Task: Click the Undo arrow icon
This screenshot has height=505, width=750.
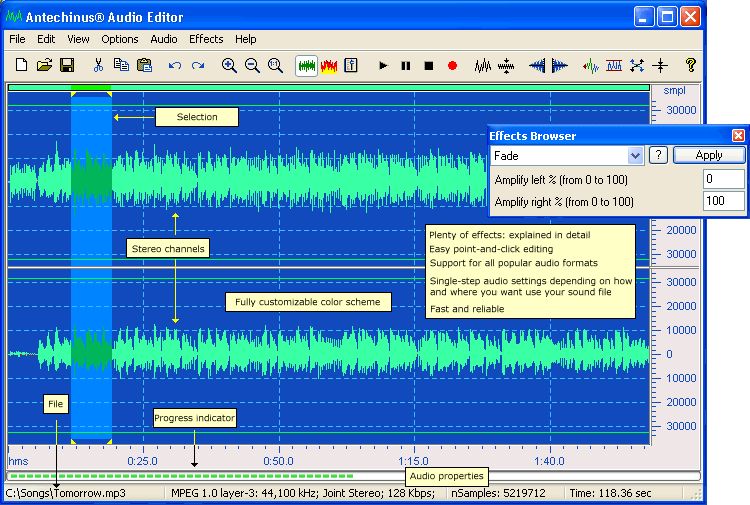Action: coord(175,66)
